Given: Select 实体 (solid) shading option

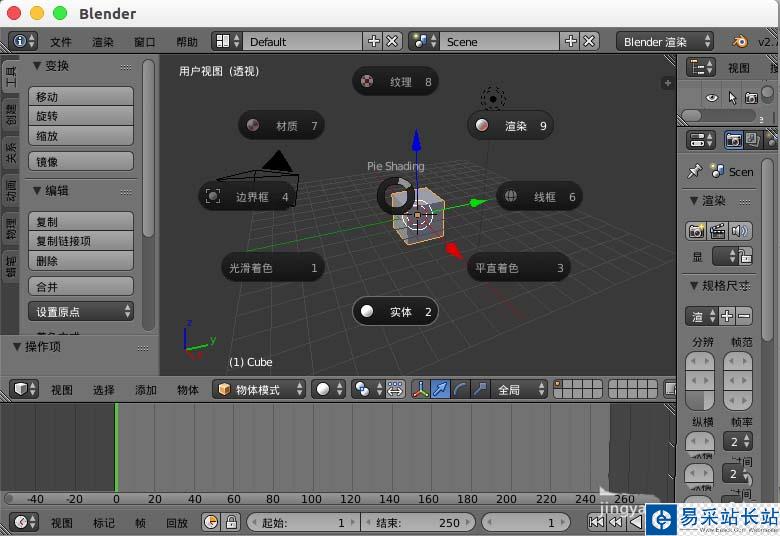Looking at the screenshot, I should (x=395, y=312).
